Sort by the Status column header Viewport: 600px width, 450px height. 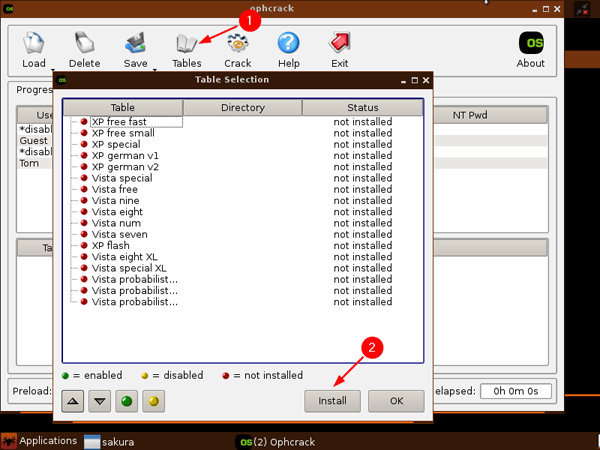[x=362, y=107]
